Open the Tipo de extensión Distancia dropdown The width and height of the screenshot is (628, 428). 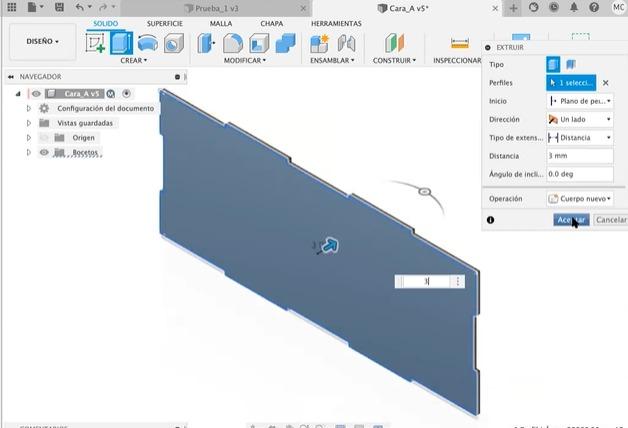[580, 138]
